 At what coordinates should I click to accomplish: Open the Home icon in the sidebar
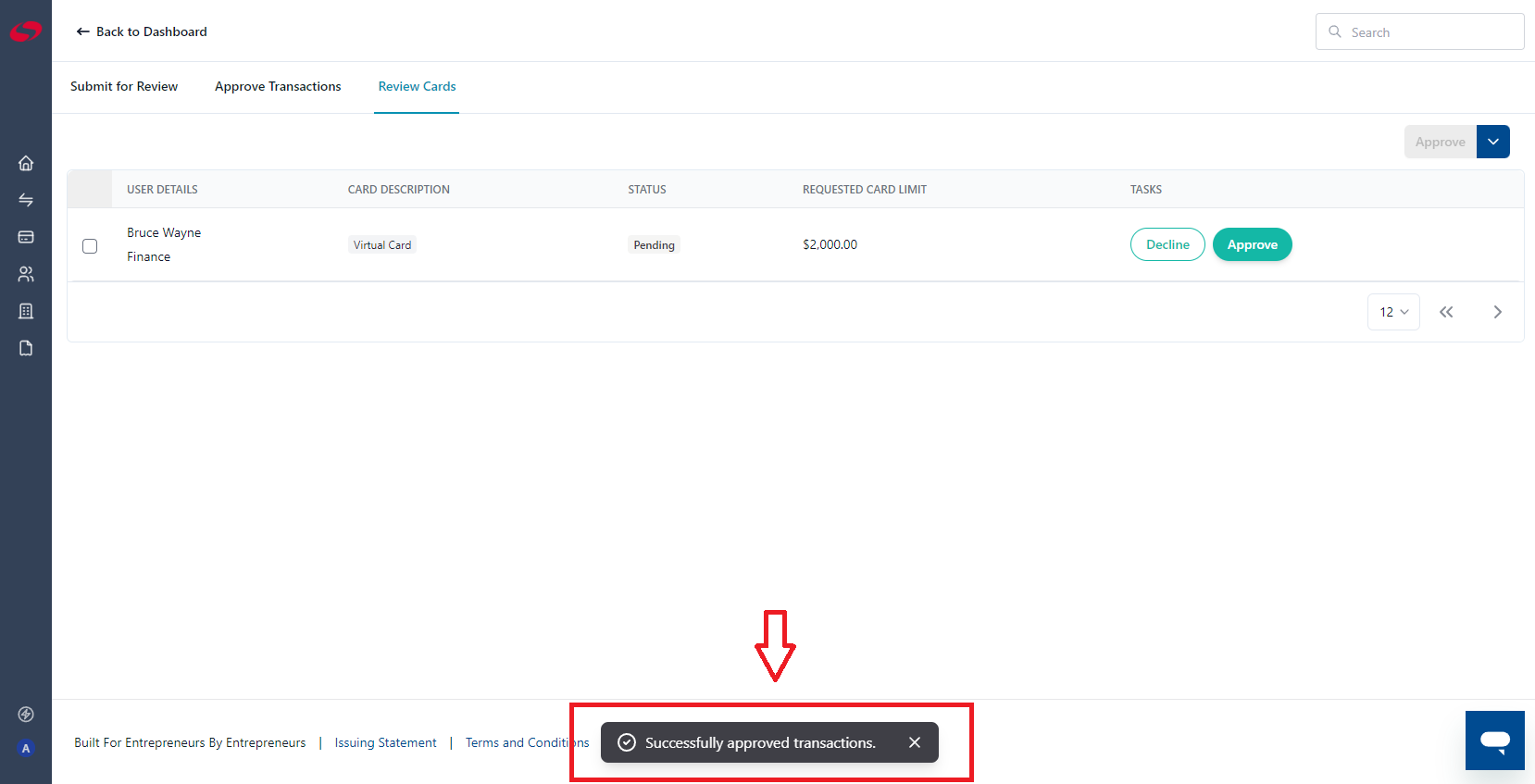click(26, 163)
